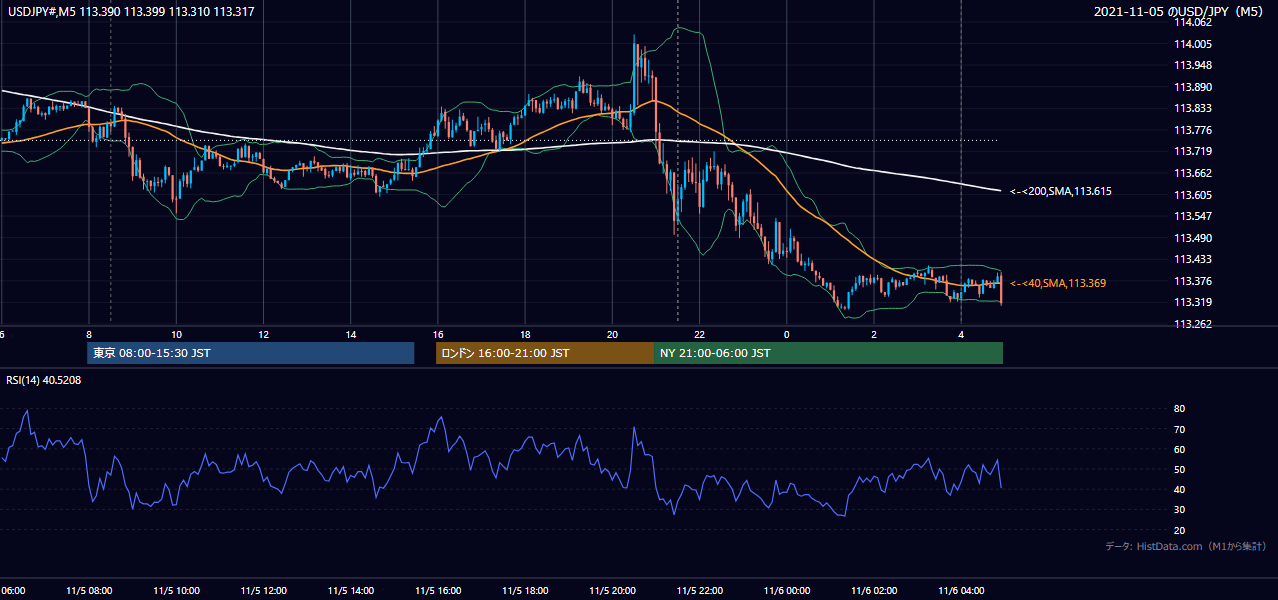Screen dimensions: 1278x600
Task: Click the 11/5 16:00 time axis label
Action: (x=438, y=590)
